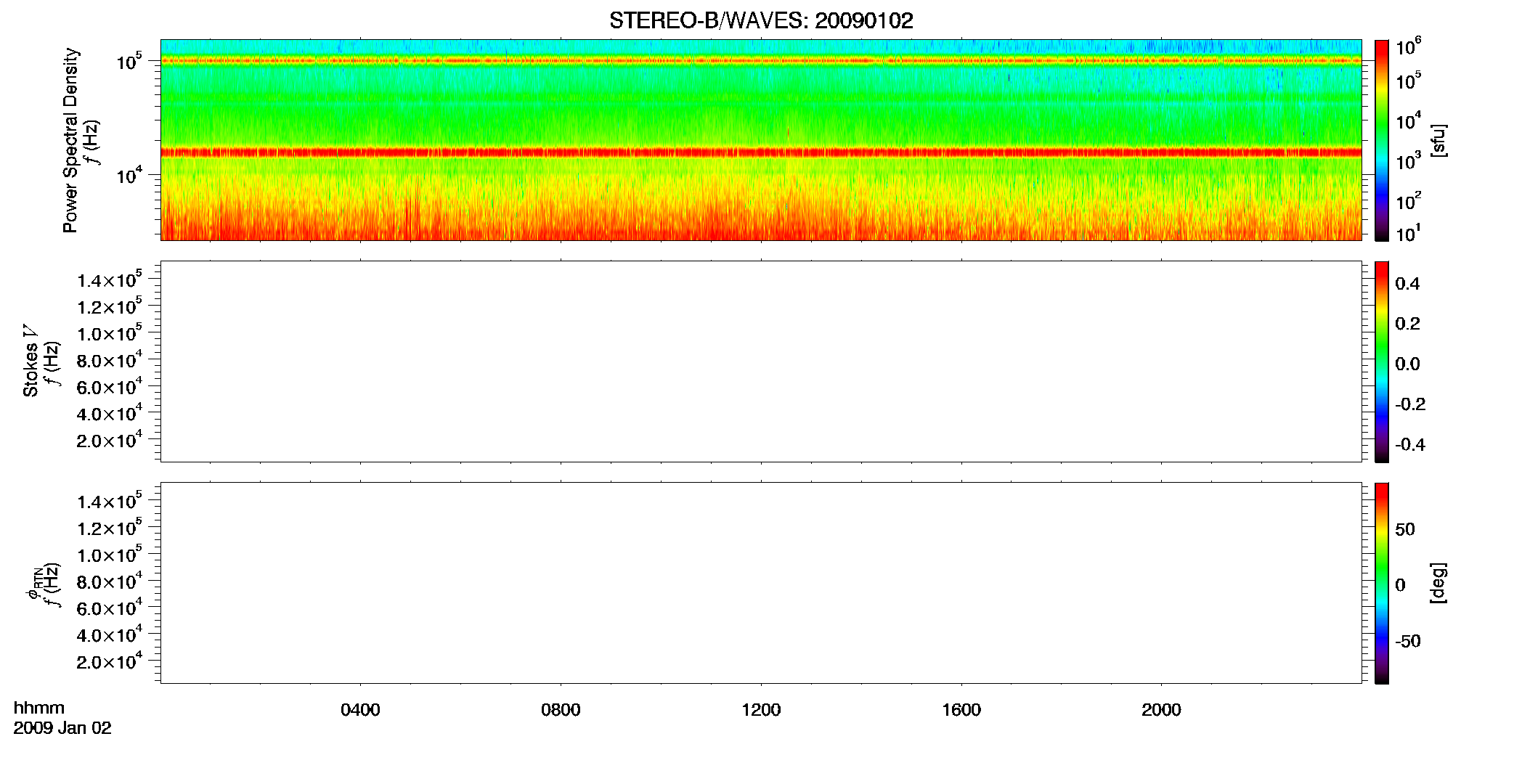Click the 2000 time axis label

click(1161, 710)
